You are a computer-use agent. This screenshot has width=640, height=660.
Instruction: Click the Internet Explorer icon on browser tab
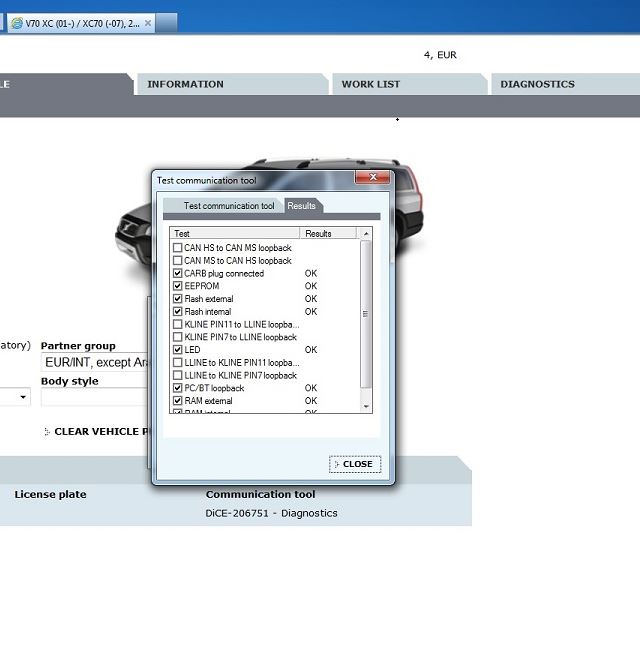(x=17, y=22)
